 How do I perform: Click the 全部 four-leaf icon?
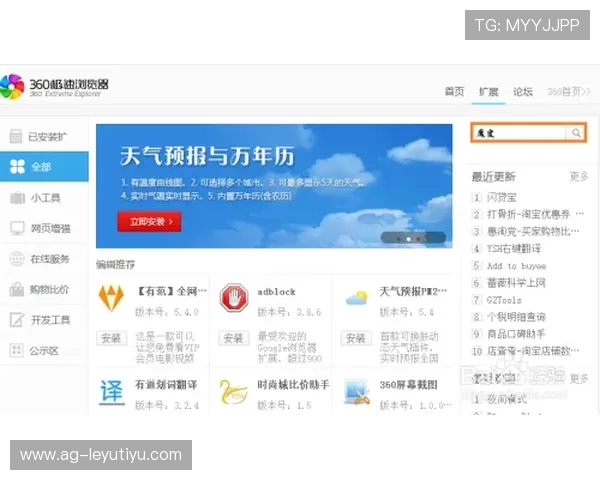tap(17, 167)
